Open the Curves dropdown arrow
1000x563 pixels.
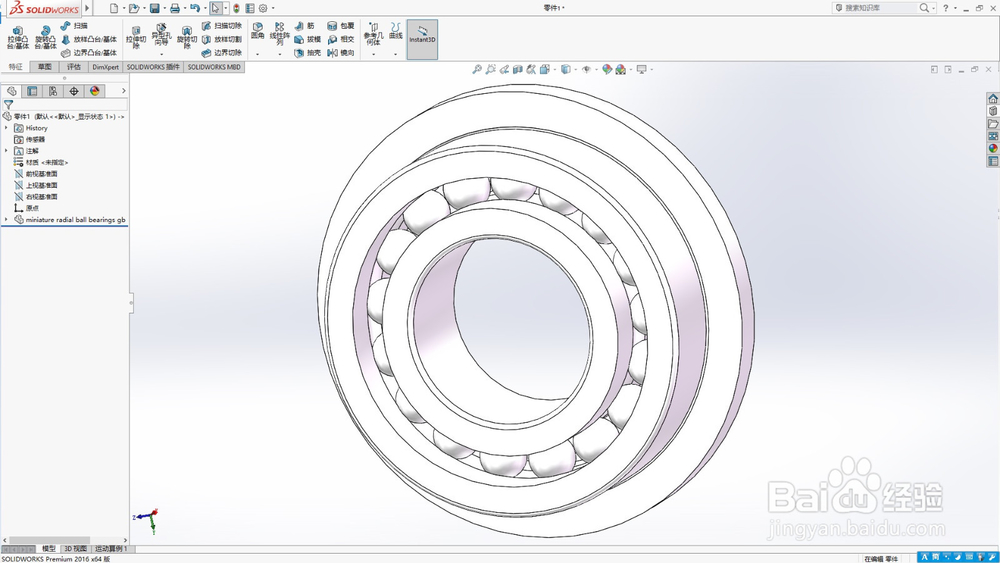coord(396,54)
